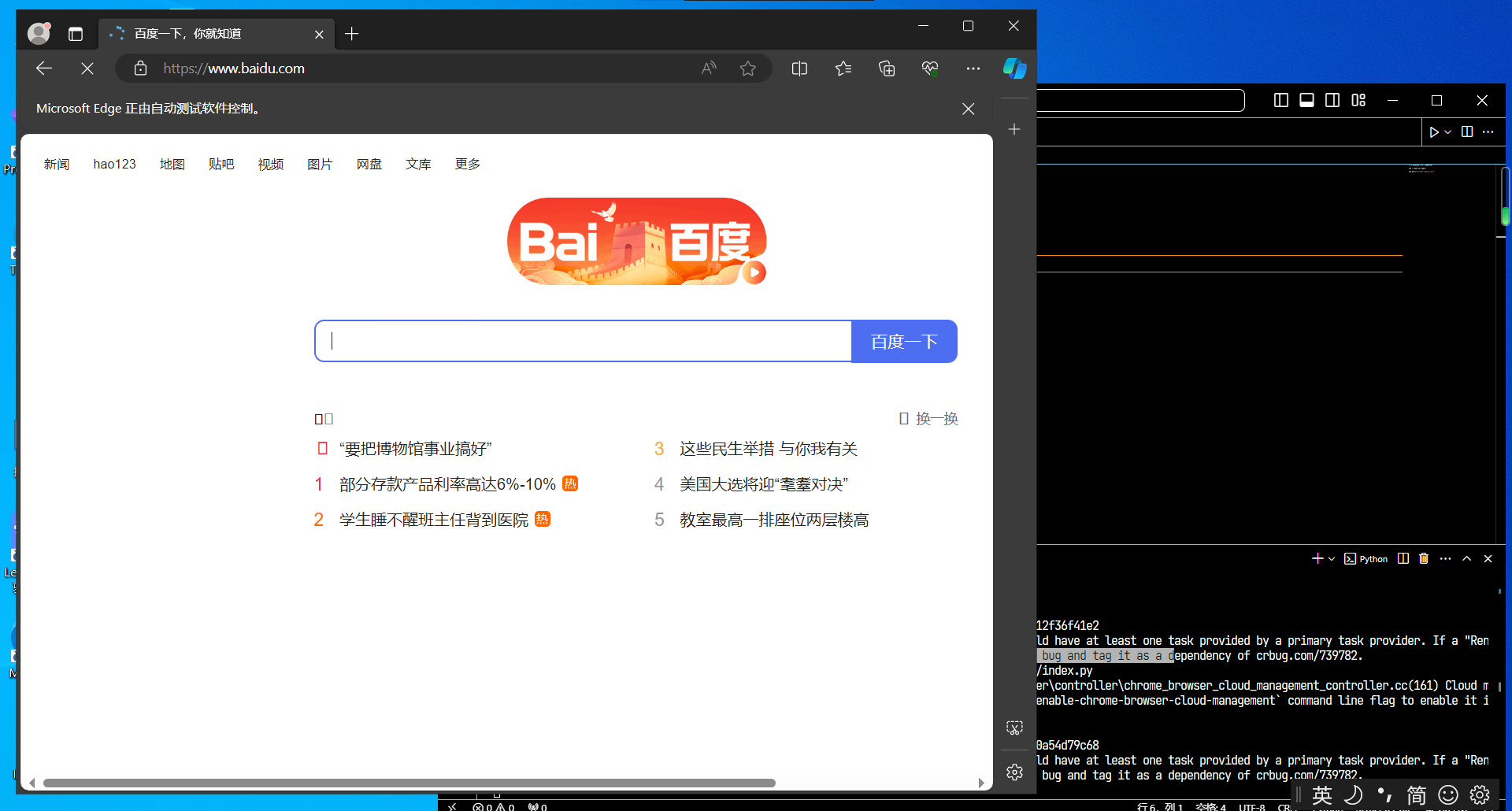Open 网盘 navigation link
The width and height of the screenshot is (1512, 811).
(x=369, y=164)
